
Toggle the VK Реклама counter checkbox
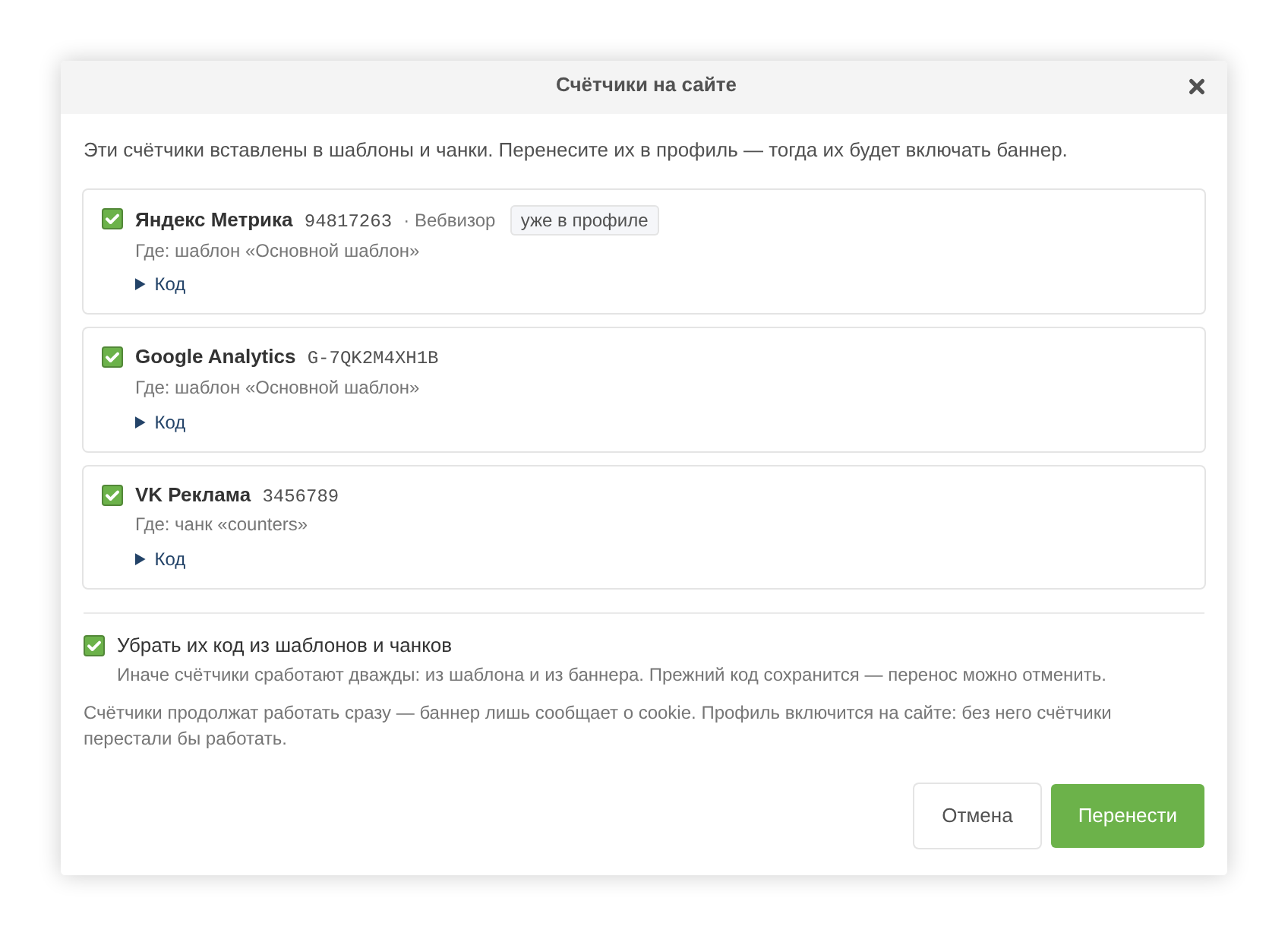(x=112, y=495)
